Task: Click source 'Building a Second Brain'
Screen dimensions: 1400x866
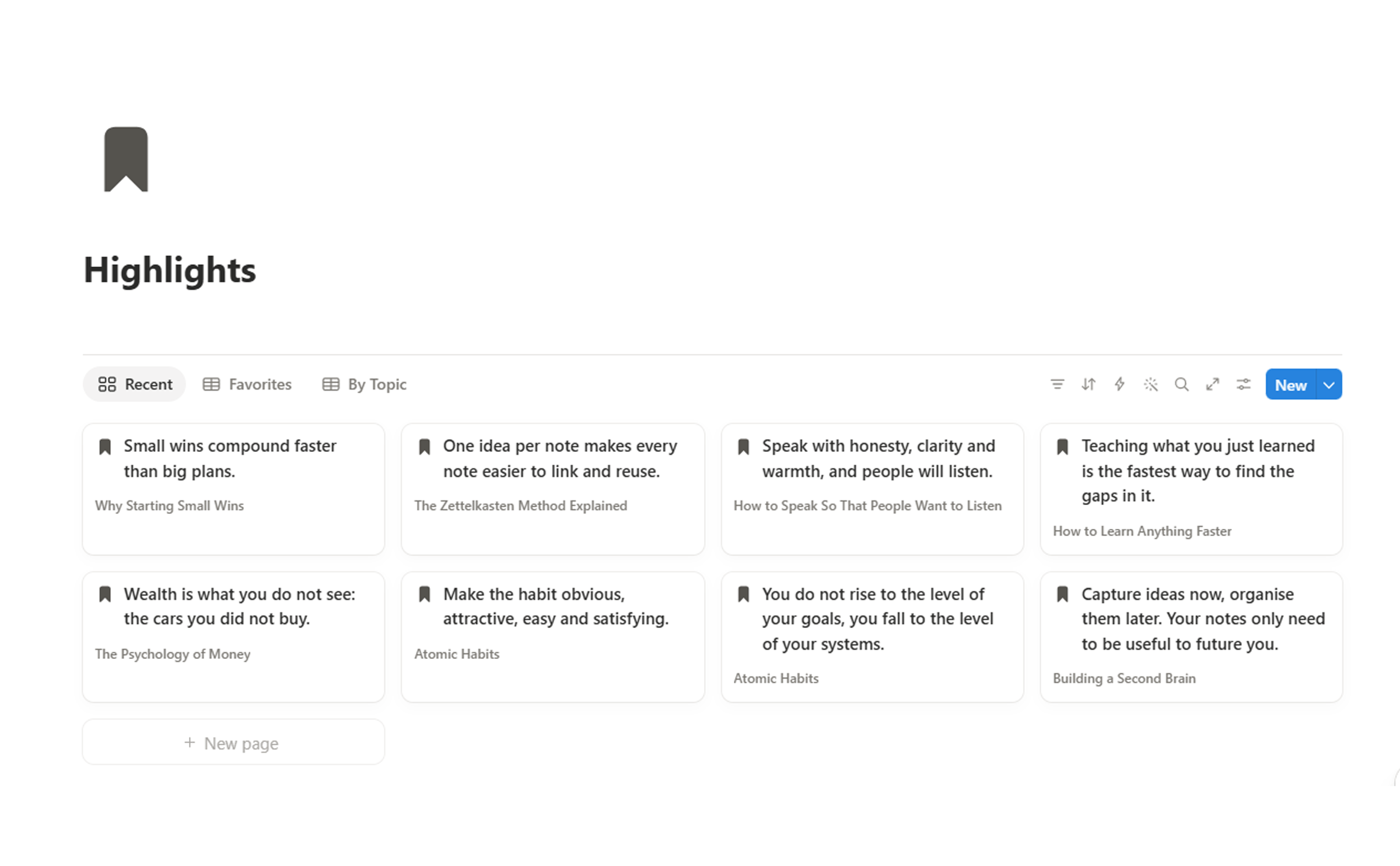Action: click(x=1124, y=678)
